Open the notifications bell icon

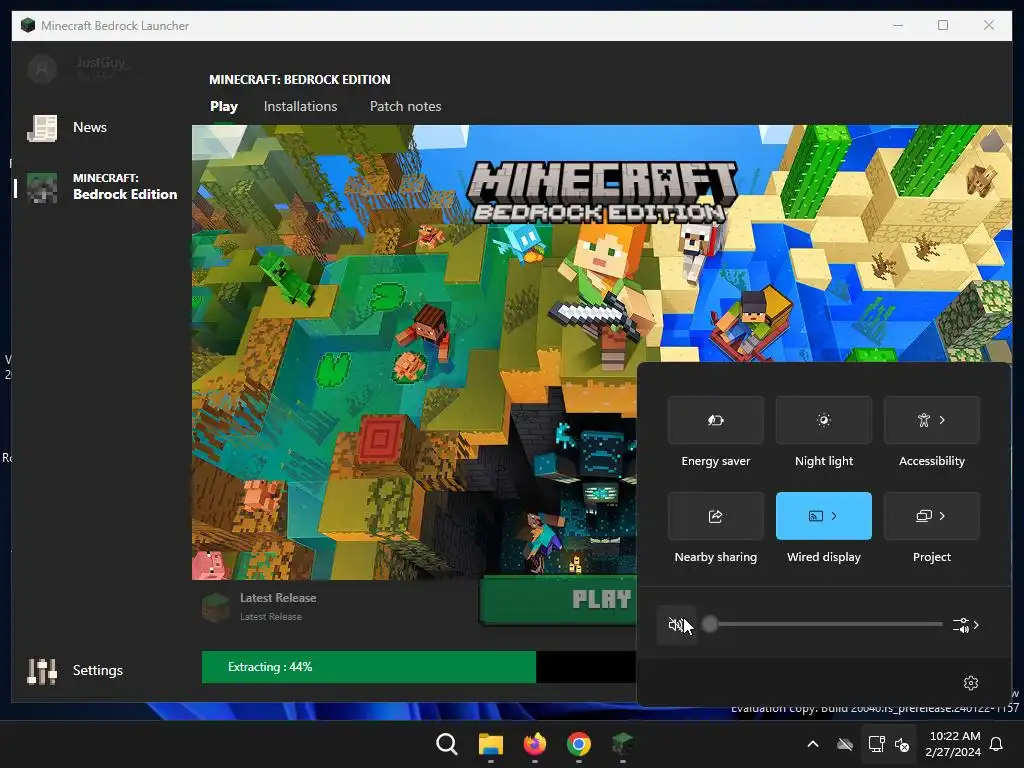997,744
